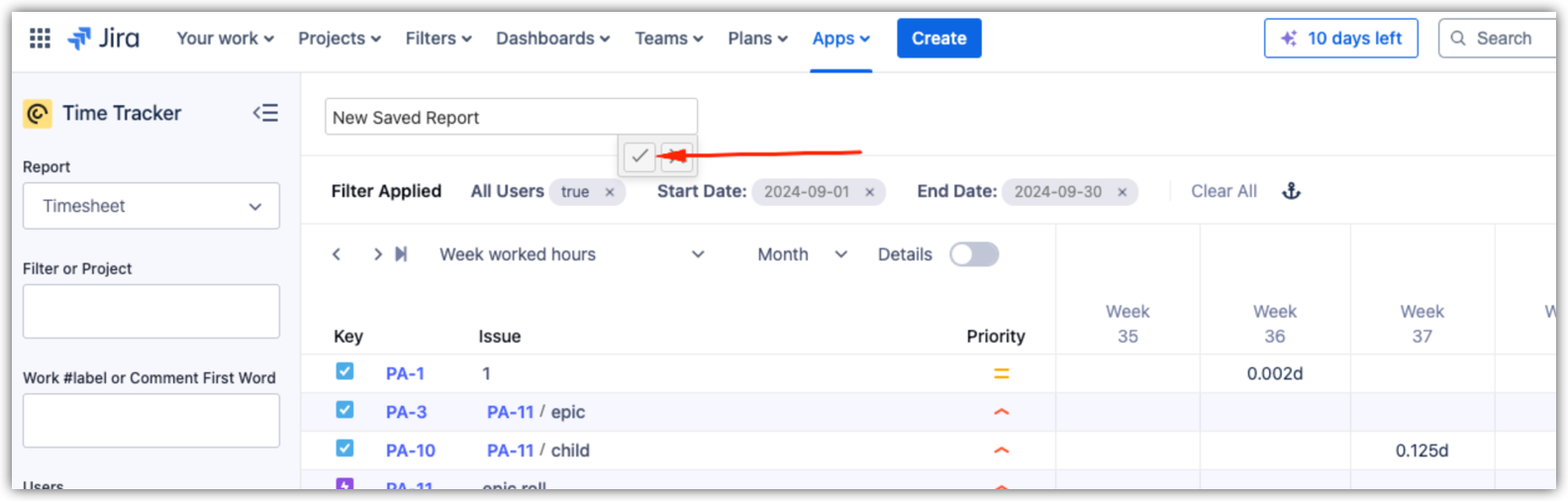The image size is (1568, 501).
Task: Click the Create button
Action: click(x=938, y=39)
